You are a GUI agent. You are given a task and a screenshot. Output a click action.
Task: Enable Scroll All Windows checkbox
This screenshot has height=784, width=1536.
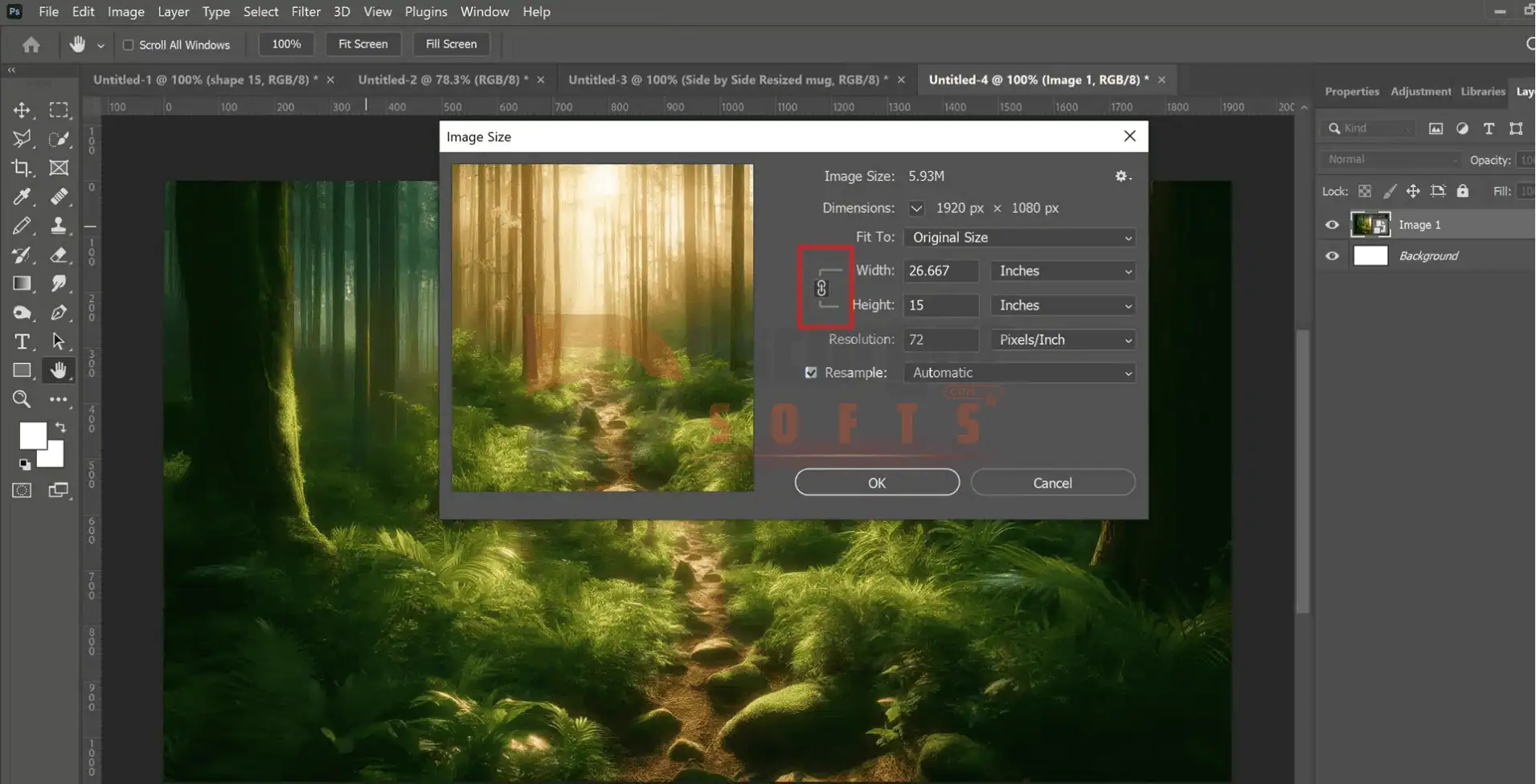click(x=128, y=45)
